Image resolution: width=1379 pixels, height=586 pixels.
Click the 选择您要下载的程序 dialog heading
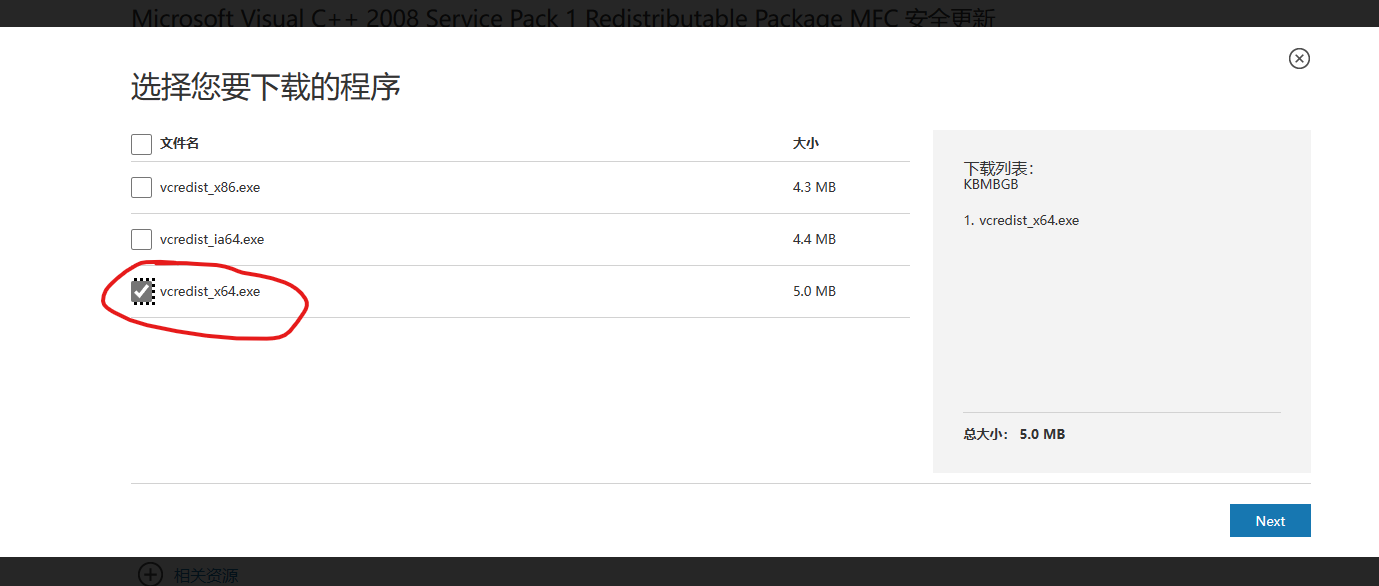point(266,87)
